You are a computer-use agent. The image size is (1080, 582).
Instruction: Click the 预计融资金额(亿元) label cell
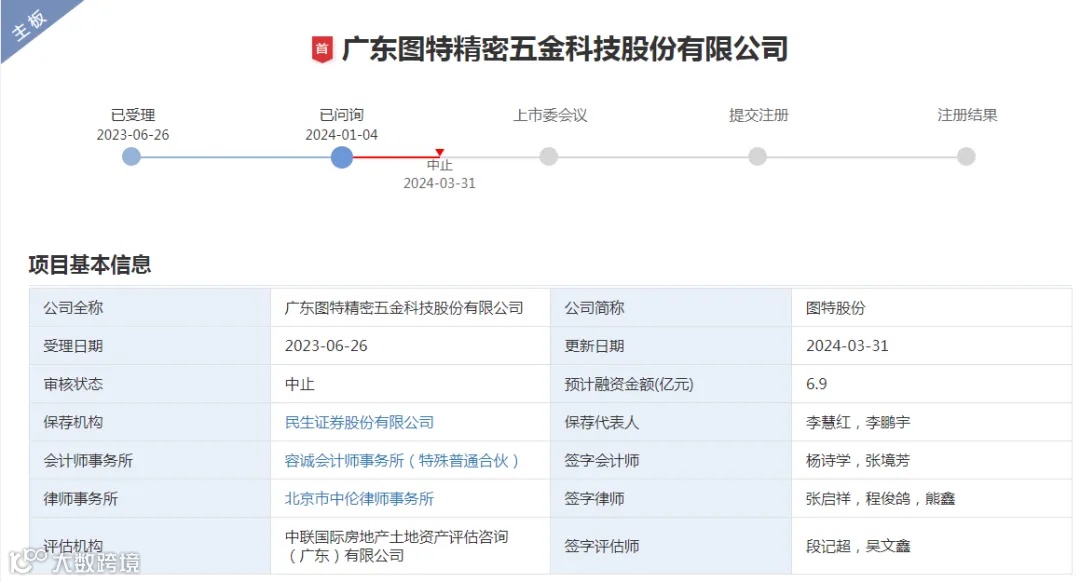670,384
